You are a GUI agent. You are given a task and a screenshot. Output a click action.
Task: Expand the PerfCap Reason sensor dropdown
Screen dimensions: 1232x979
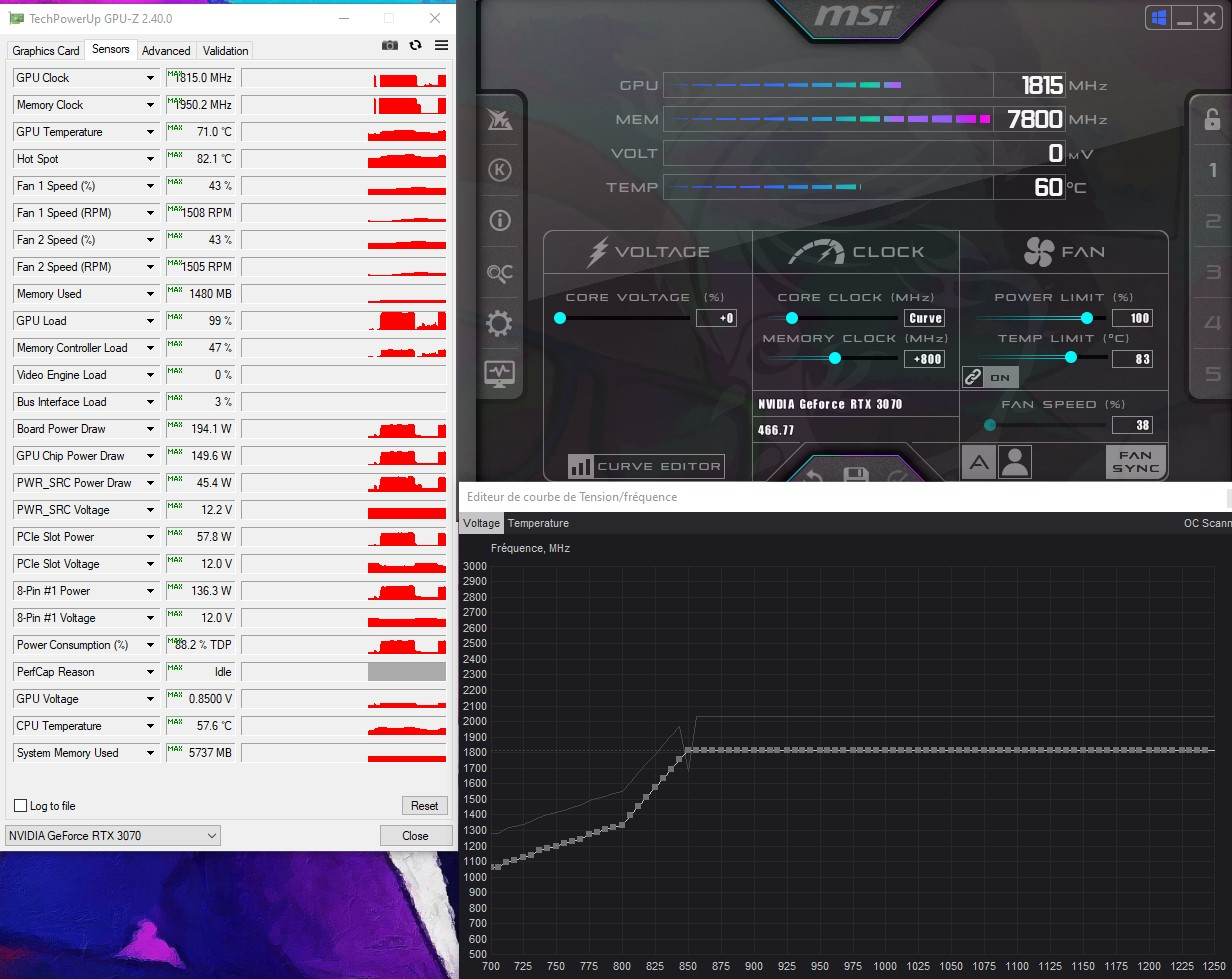(151, 672)
